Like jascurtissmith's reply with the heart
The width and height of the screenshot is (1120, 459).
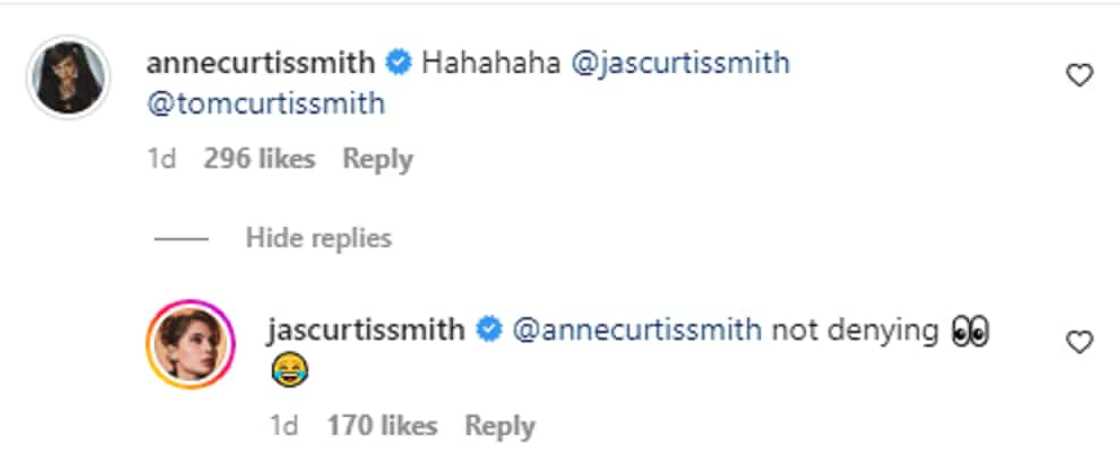click(1080, 343)
